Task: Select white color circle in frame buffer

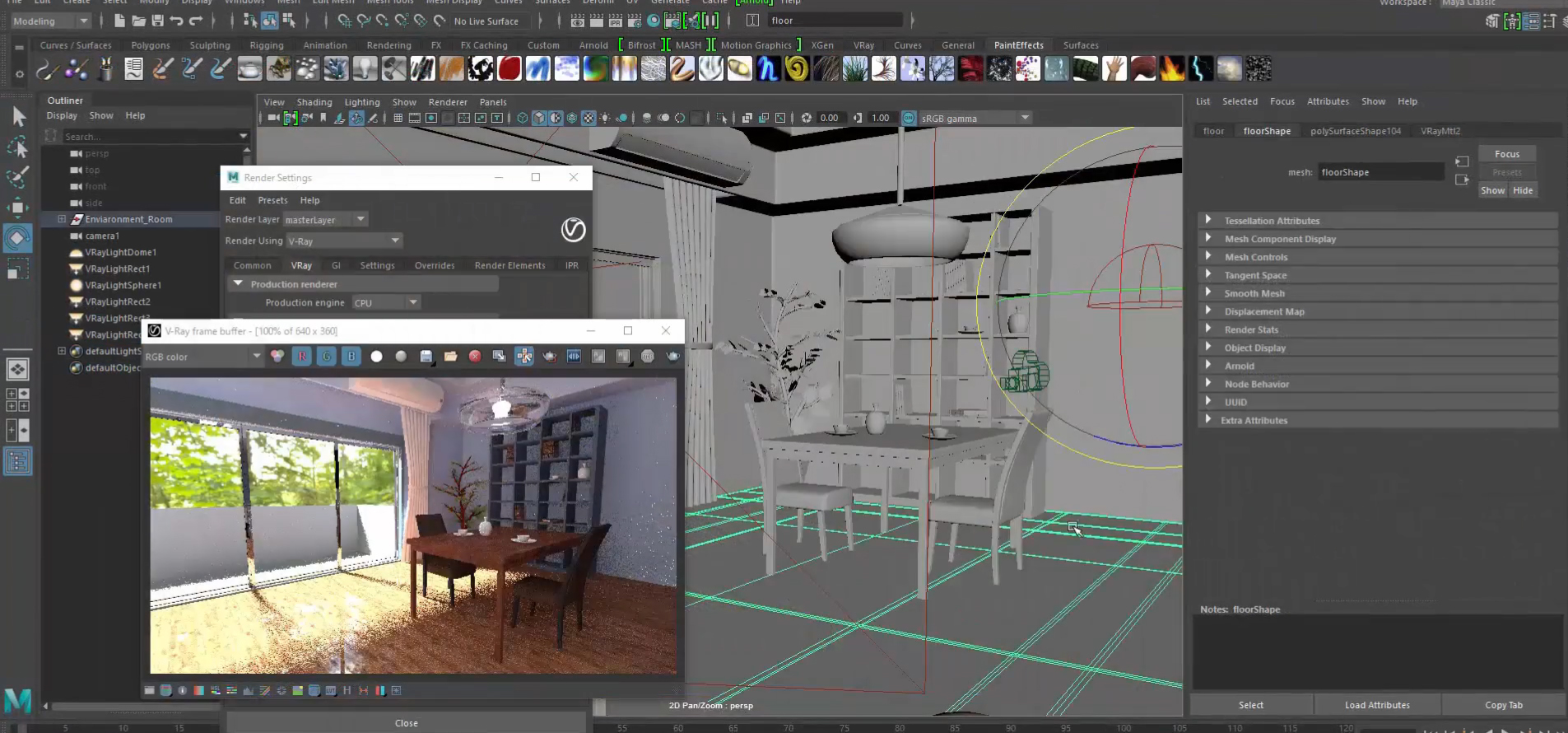Action: pos(376,357)
